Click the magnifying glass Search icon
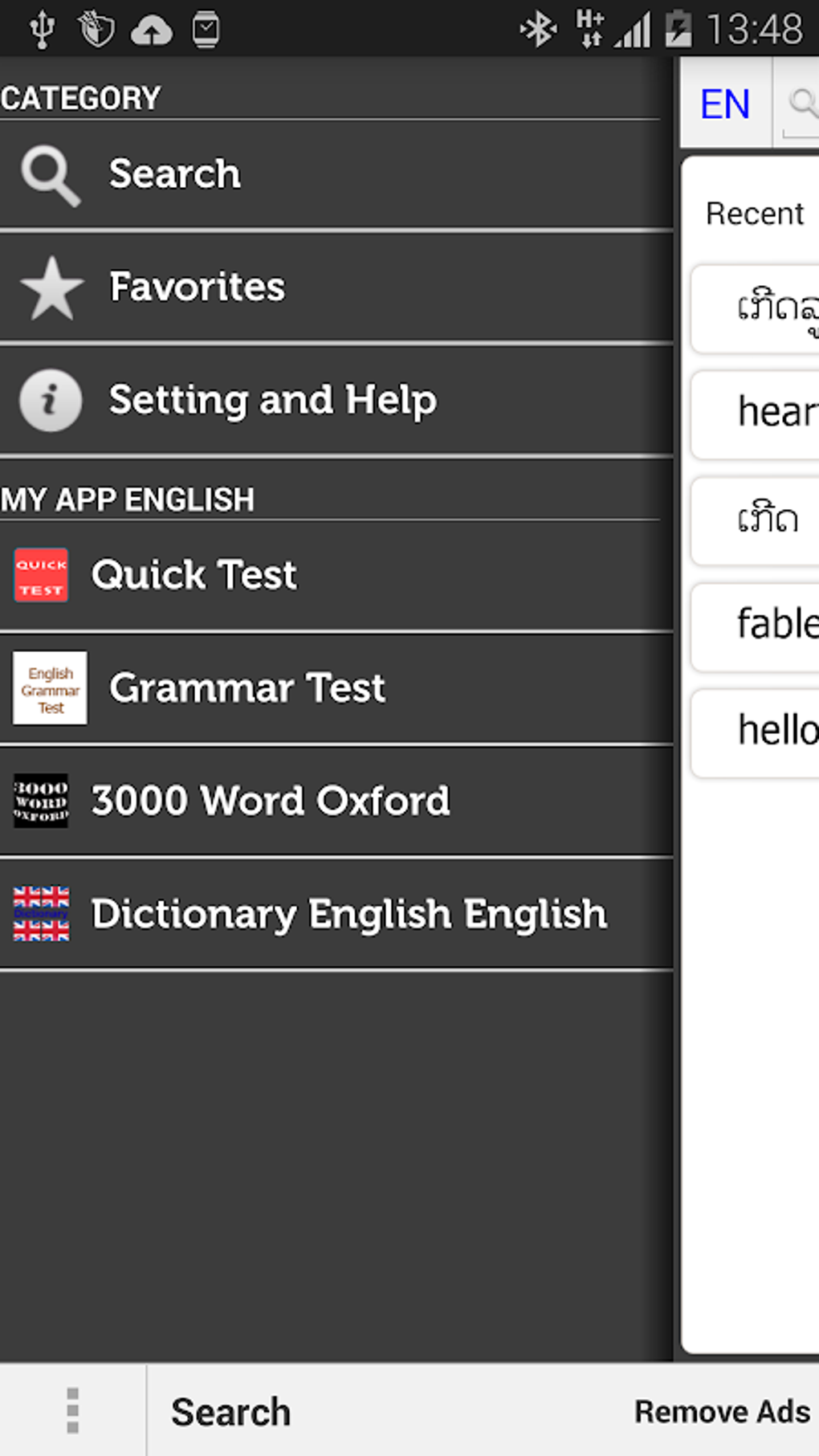 coord(51,175)
